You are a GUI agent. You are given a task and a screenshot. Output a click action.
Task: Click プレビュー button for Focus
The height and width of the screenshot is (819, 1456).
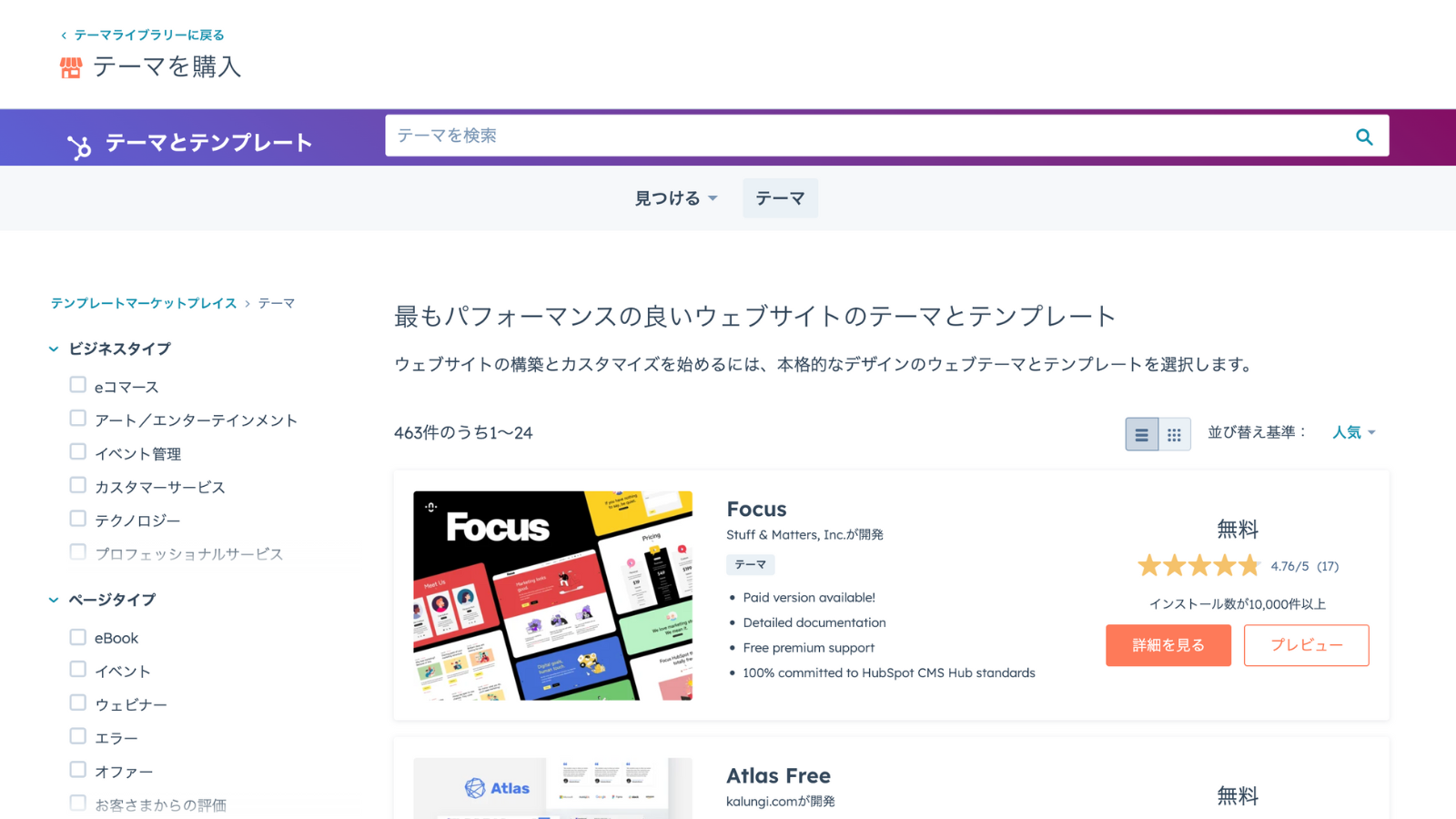point(1307,645)
